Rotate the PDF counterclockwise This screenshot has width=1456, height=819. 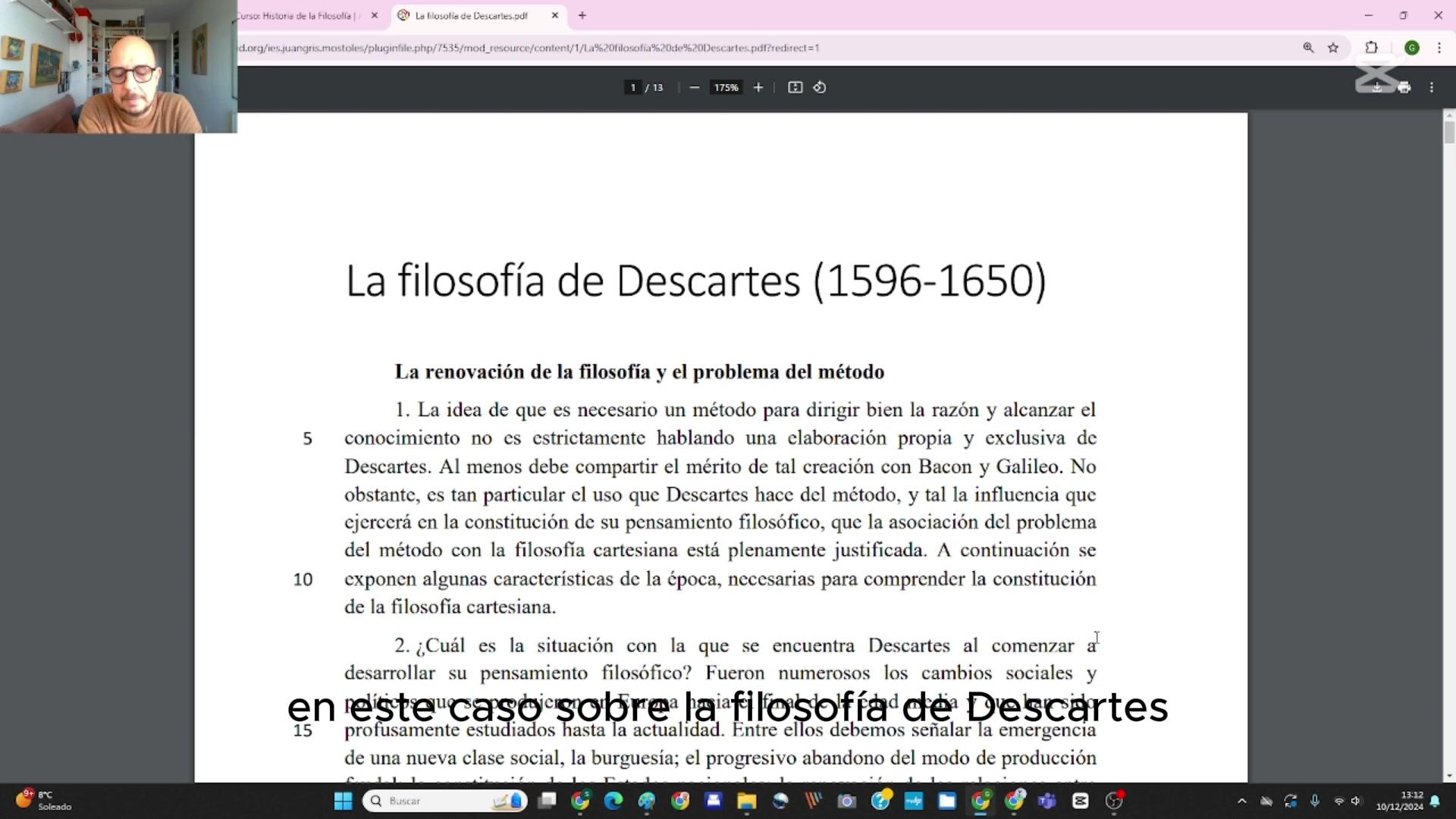point(820,88)
